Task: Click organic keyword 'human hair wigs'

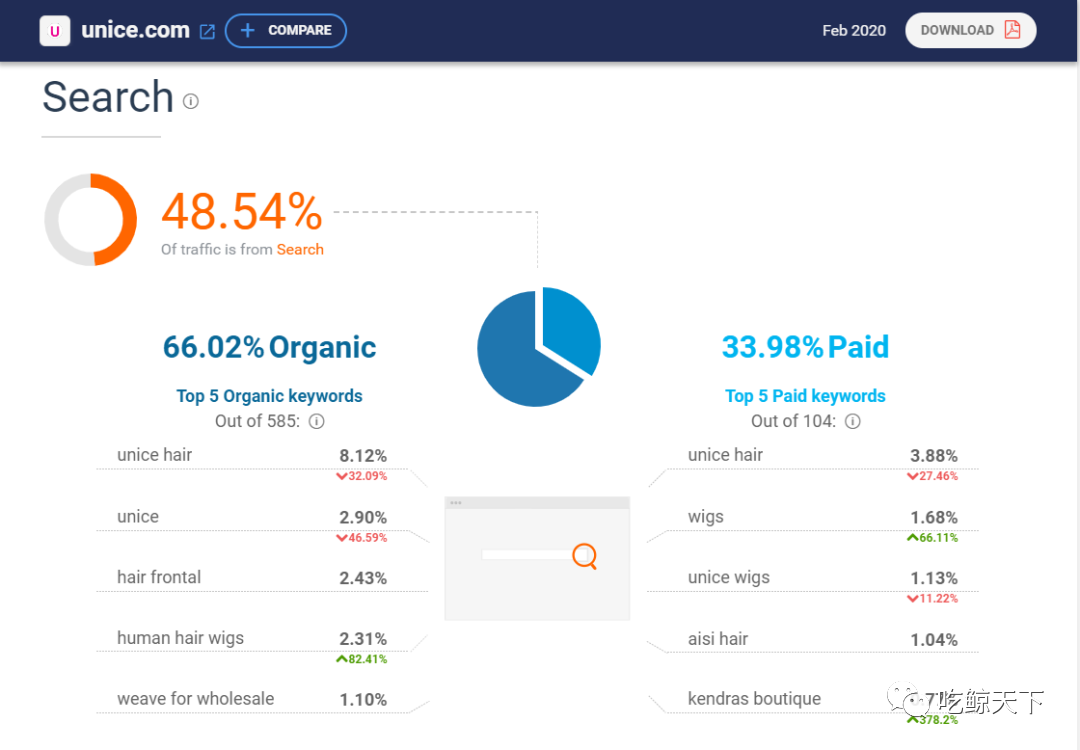Action: pyautogui.click(x=180, y=638)
